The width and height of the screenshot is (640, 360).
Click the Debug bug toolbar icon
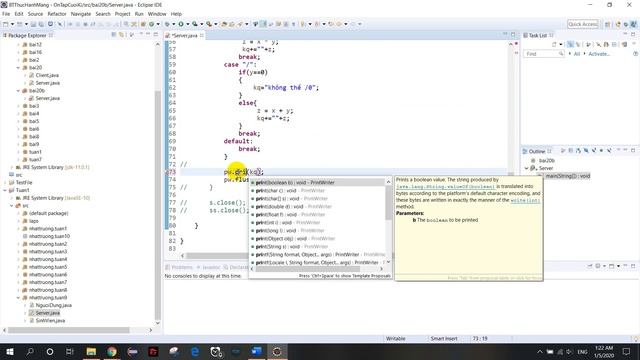click(167, 24)
